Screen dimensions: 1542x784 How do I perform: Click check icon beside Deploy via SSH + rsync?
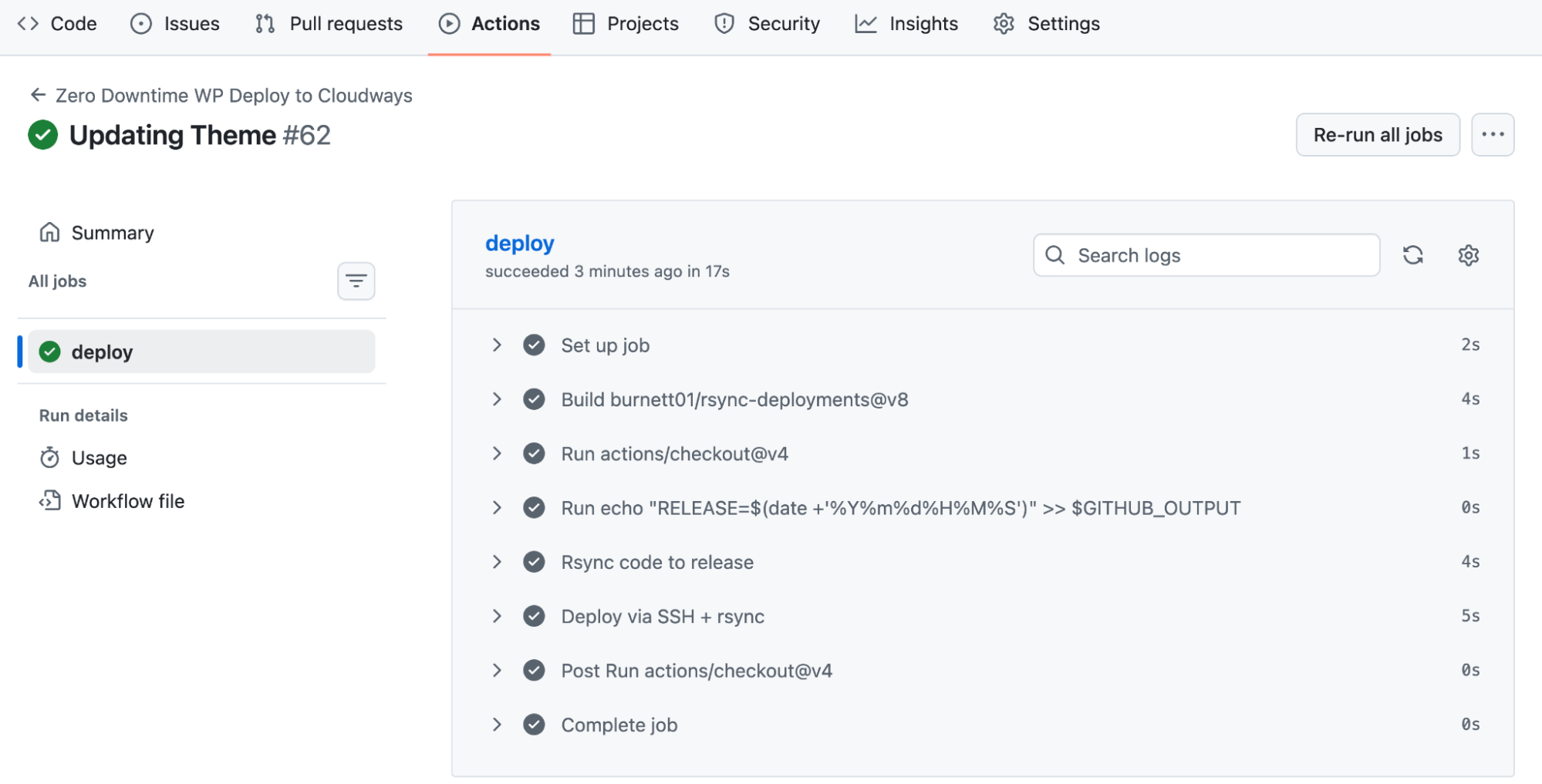tap(534, 617)
